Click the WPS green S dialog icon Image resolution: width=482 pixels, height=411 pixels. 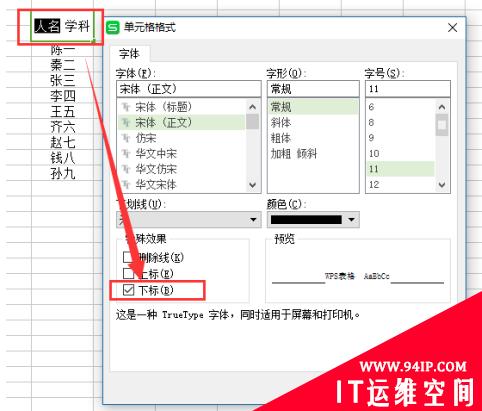(x=112, y=27)
